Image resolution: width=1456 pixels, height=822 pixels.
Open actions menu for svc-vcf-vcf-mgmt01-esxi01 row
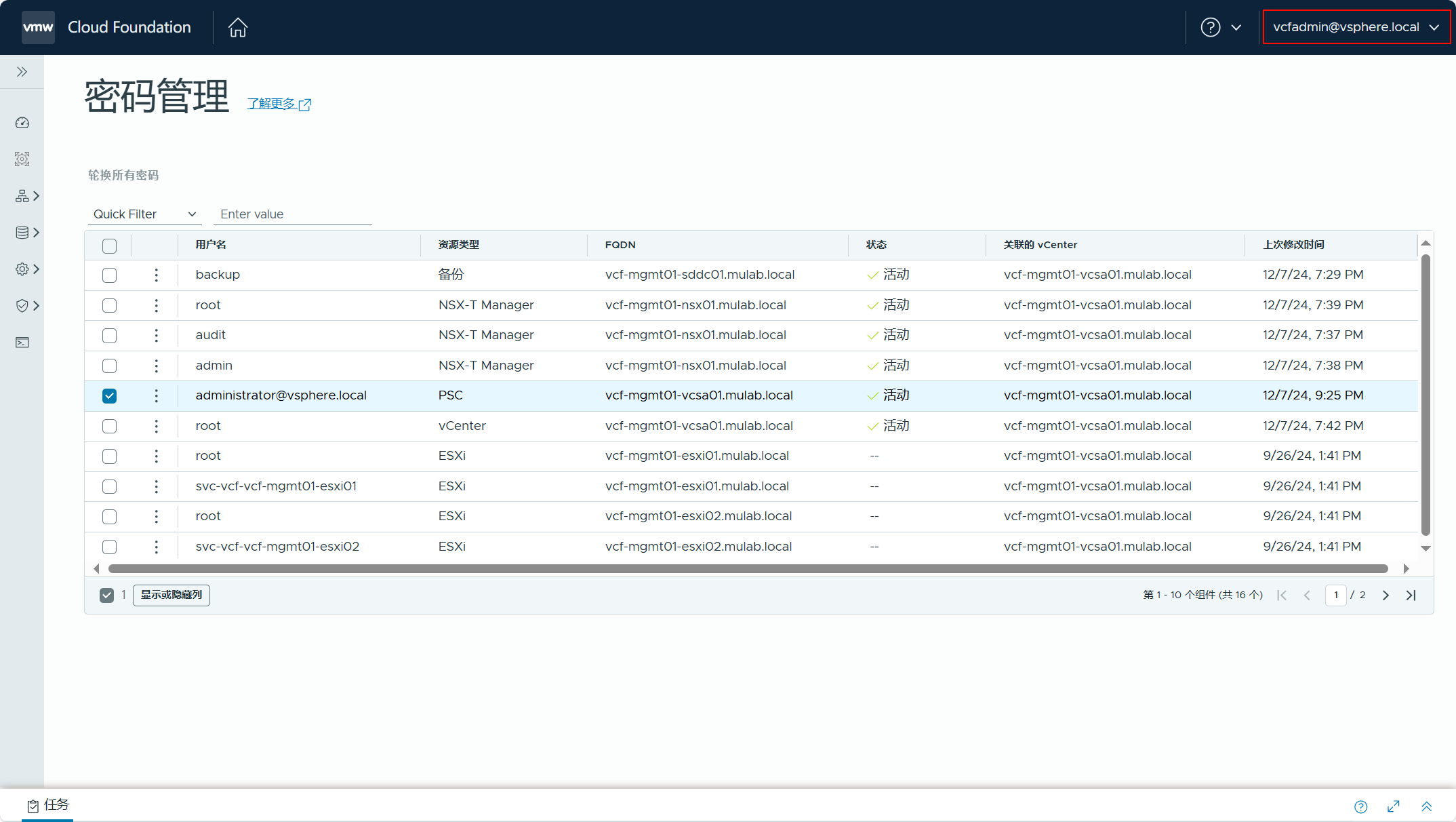156,486
